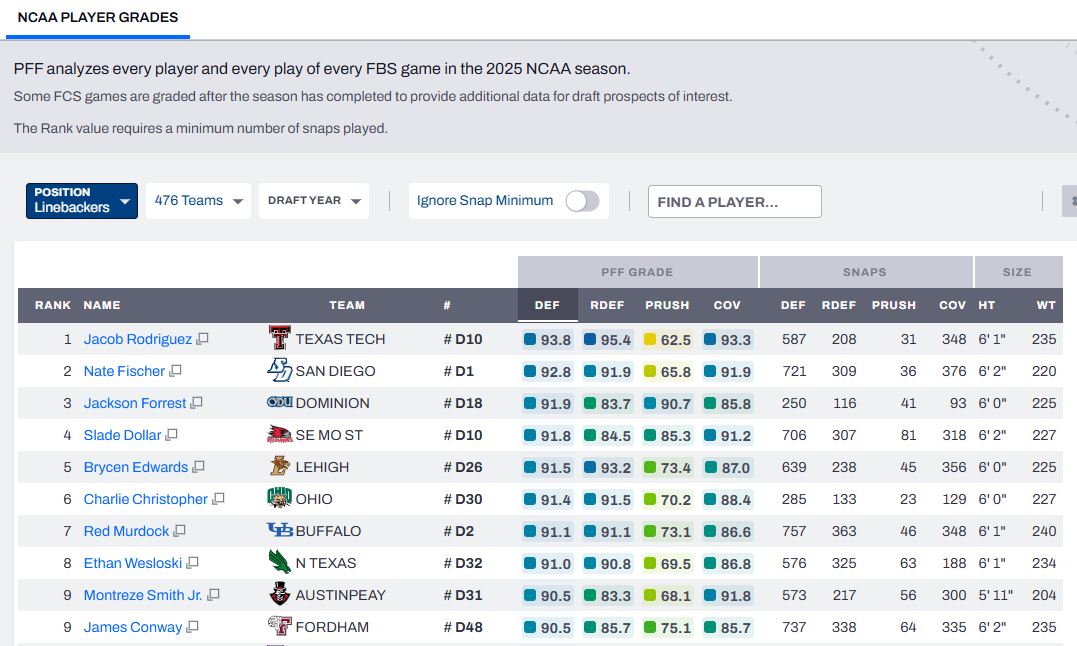Click the Buffalo team logo
The height and width of the screenshot is (646, 1077).
click(279, 530)
